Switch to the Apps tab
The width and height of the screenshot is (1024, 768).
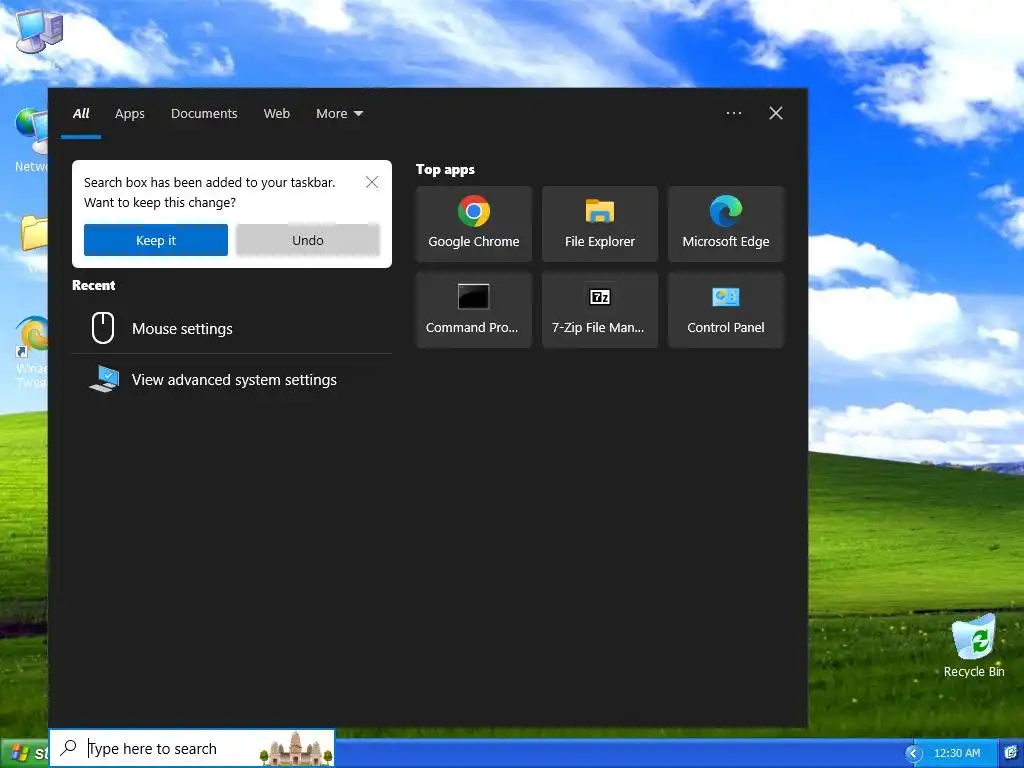(129, 114)
